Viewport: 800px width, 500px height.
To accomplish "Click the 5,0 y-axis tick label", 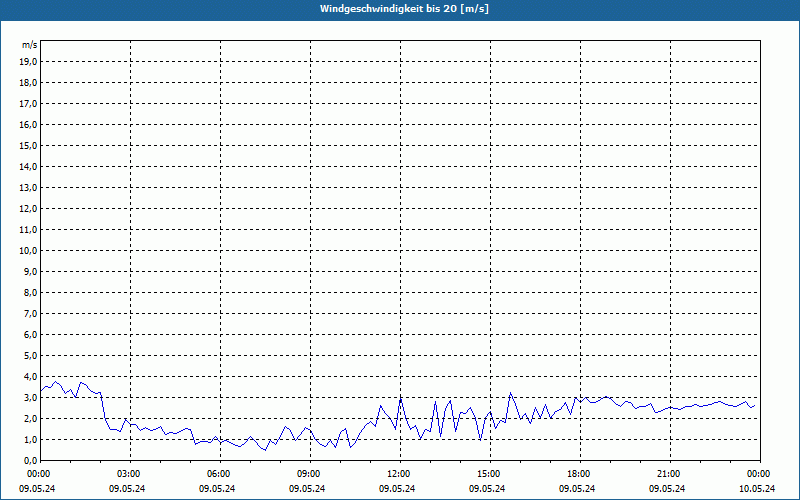I will pos(31,356).
